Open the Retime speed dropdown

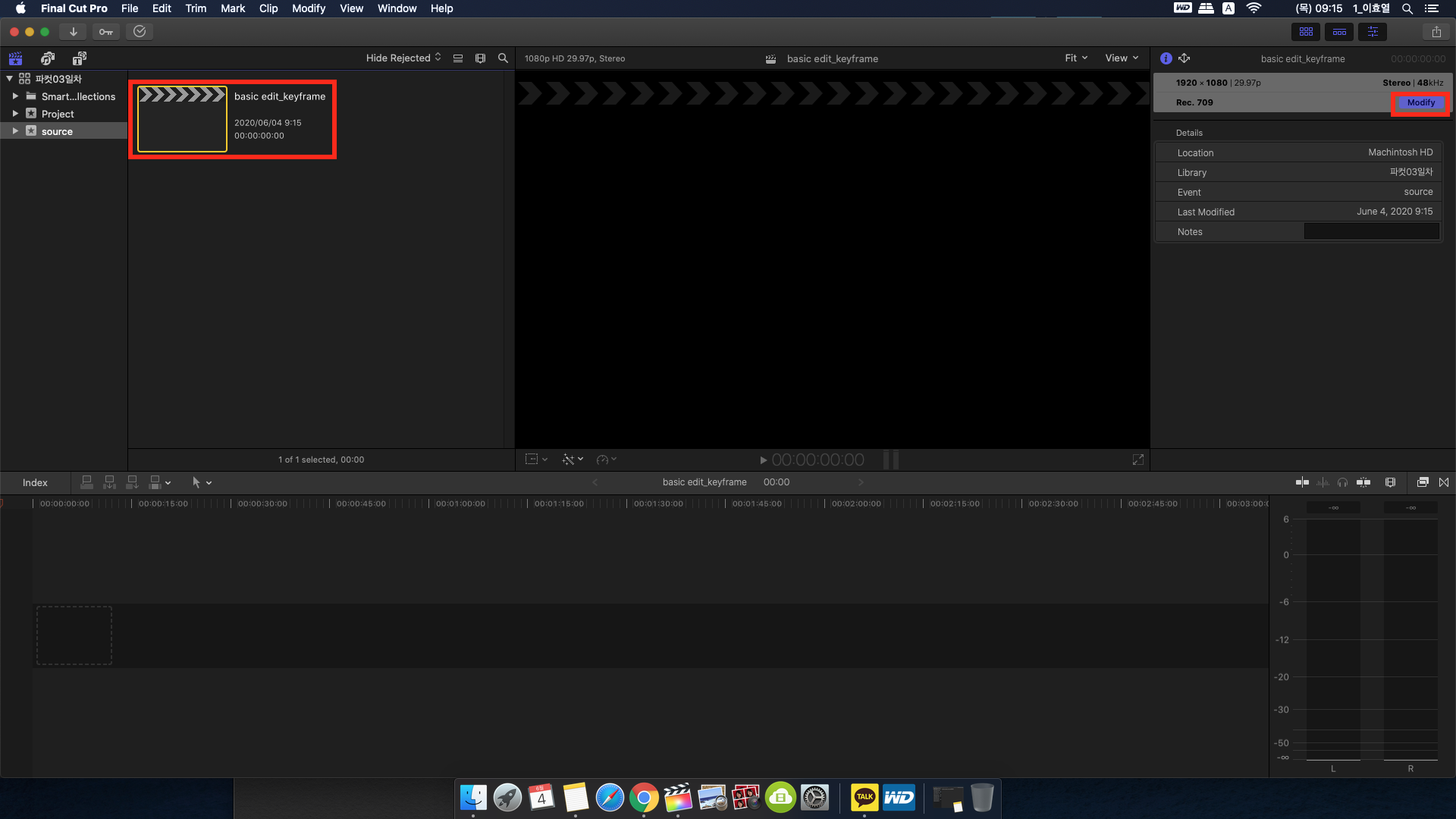(x=607, y=460)
